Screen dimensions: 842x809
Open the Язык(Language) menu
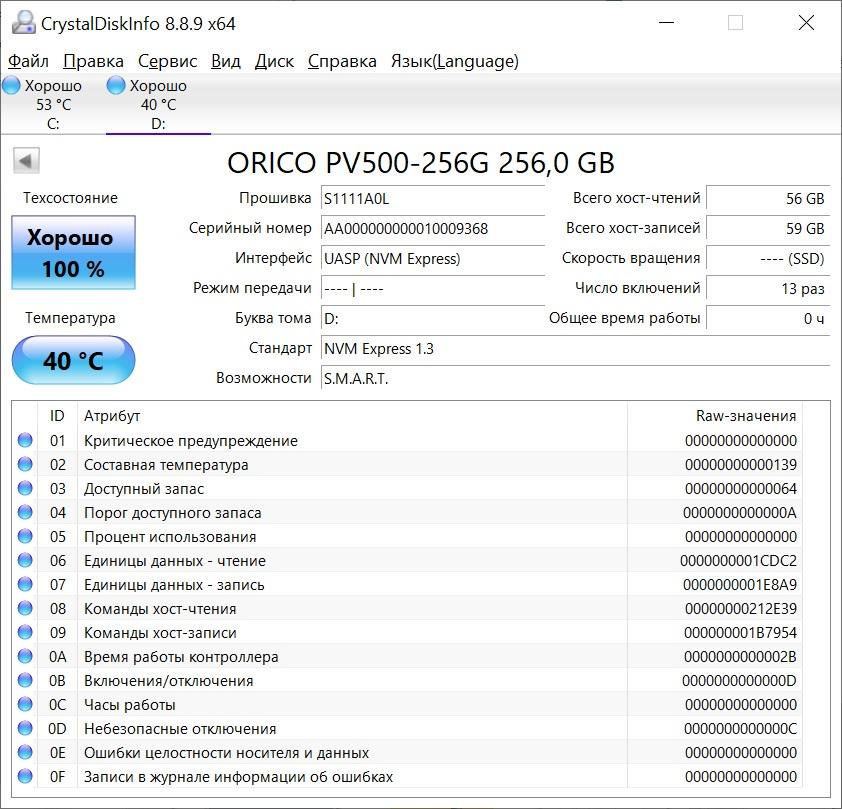(x=454, y=61)
